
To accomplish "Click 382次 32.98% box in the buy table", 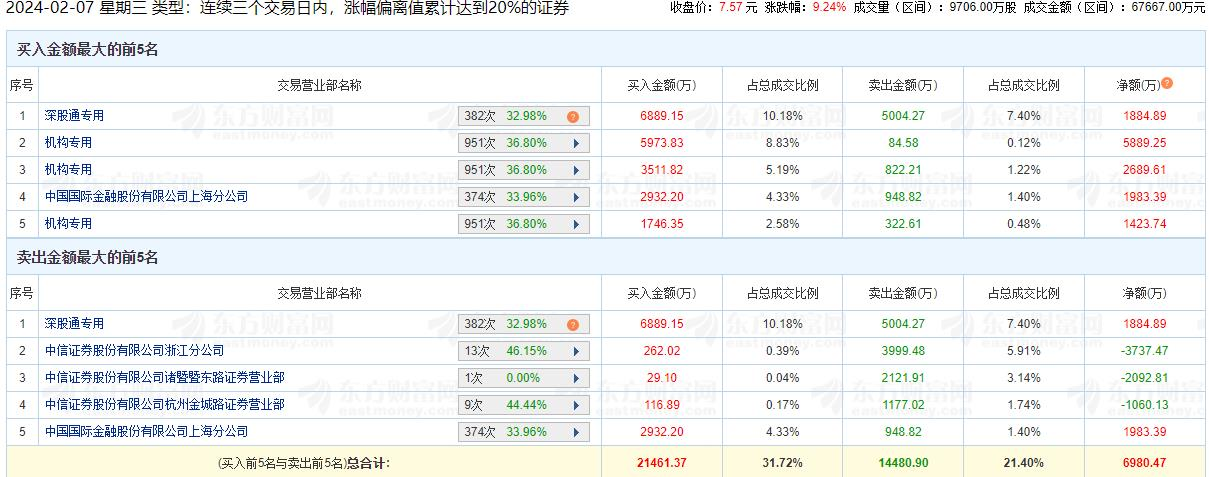I will (524, 116).
